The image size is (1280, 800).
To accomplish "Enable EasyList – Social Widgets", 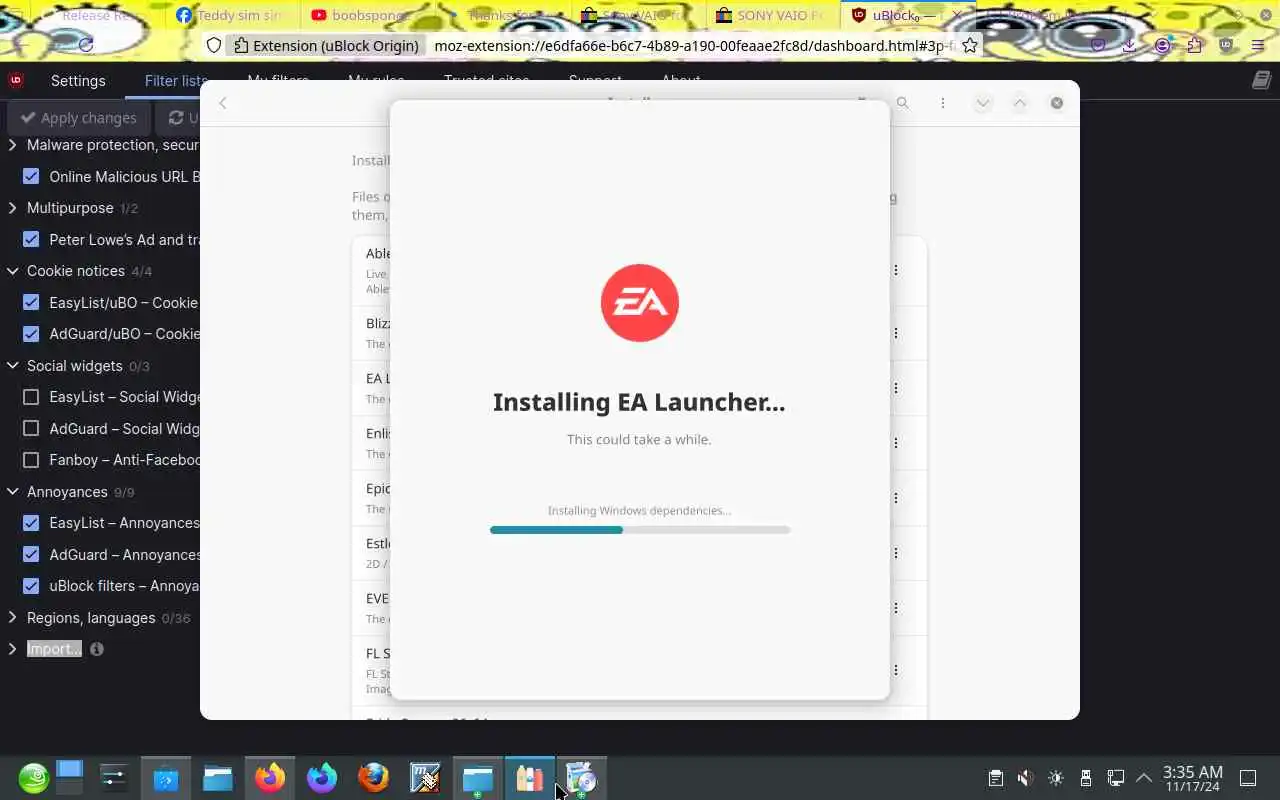I will pos(31,397).
